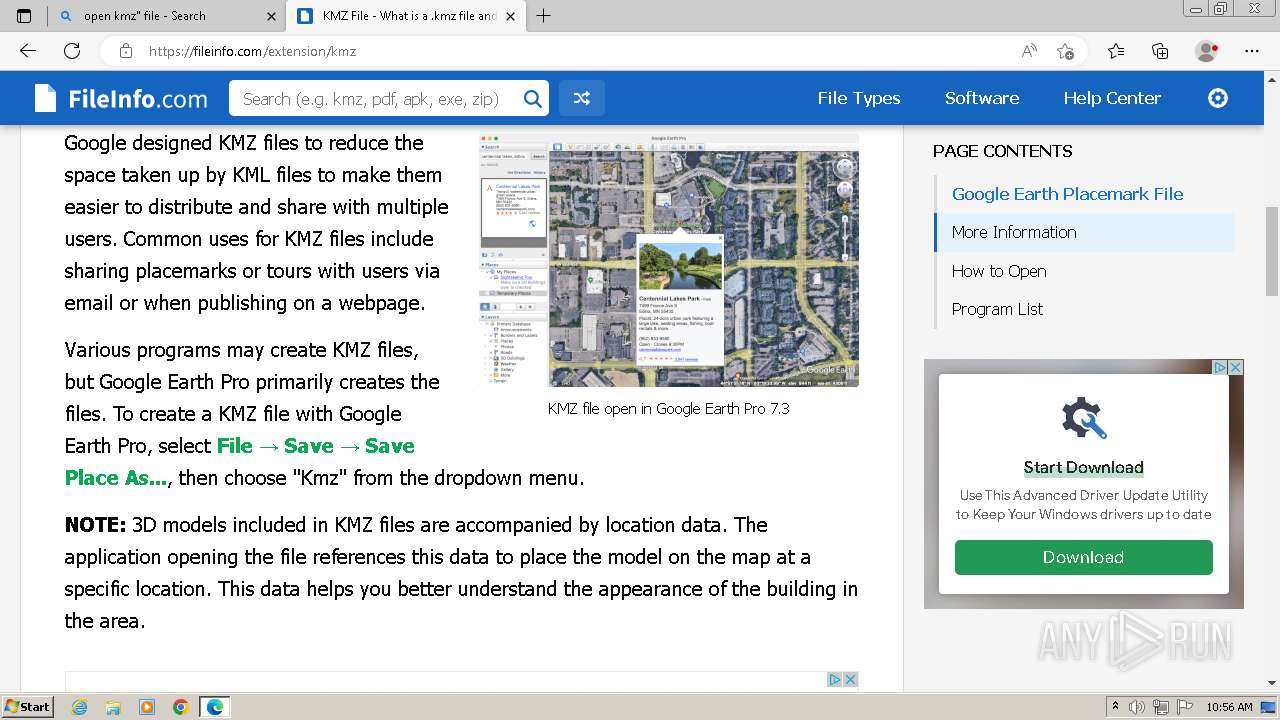Open the volume control tray icon

1138,707
